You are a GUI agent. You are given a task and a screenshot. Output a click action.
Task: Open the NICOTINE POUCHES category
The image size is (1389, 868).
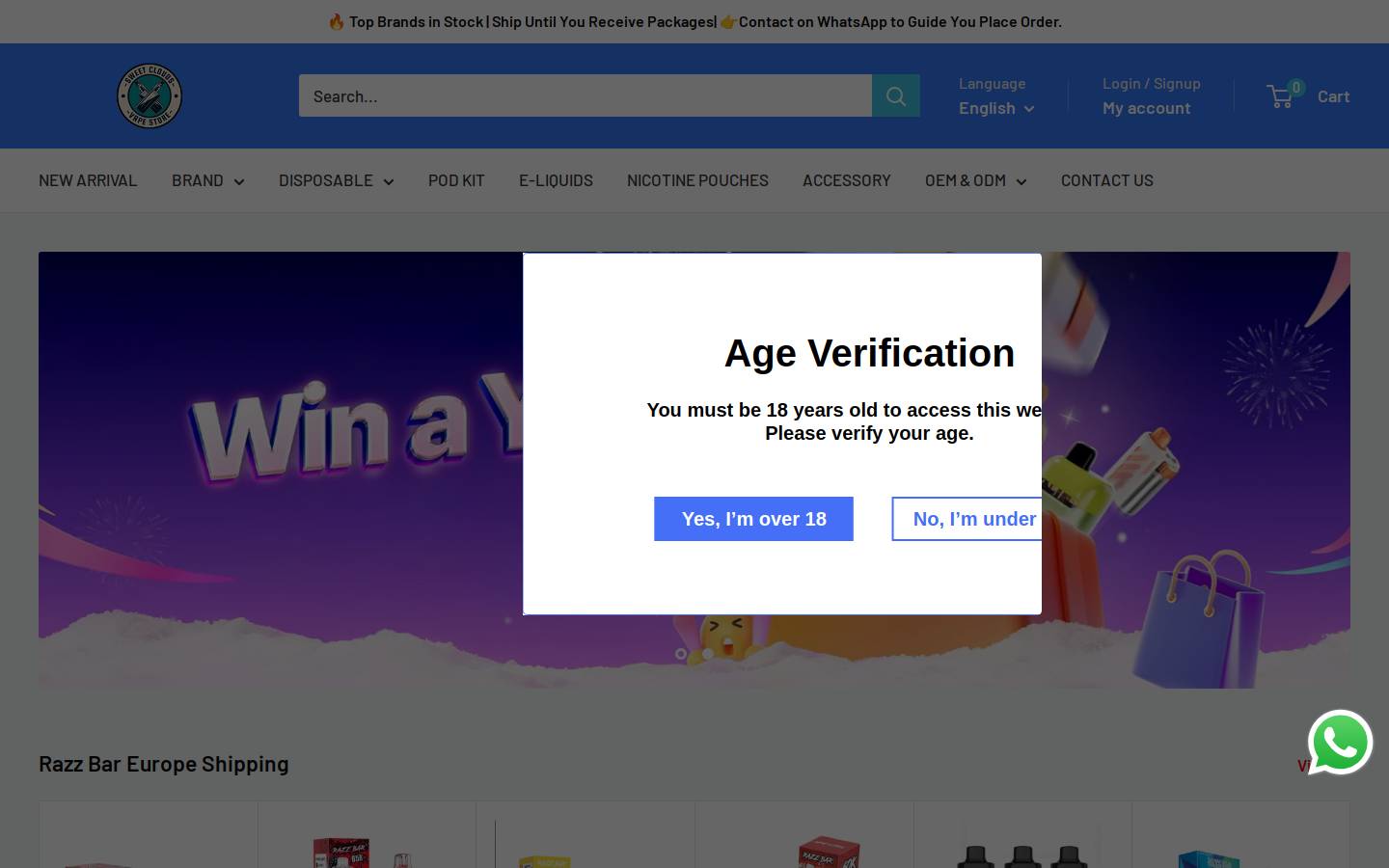697,180
